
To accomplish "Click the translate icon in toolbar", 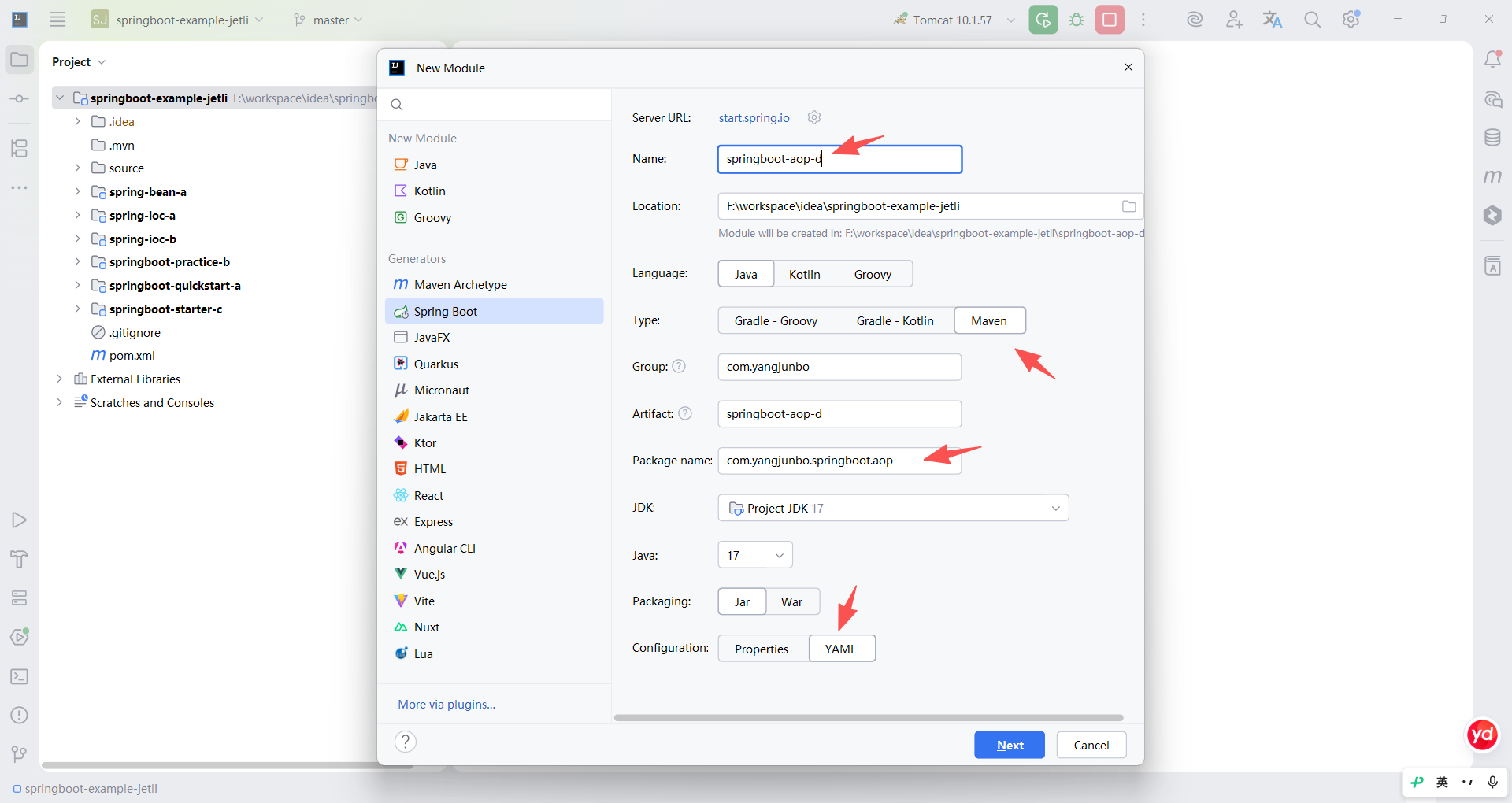I will coord(1273,20).
